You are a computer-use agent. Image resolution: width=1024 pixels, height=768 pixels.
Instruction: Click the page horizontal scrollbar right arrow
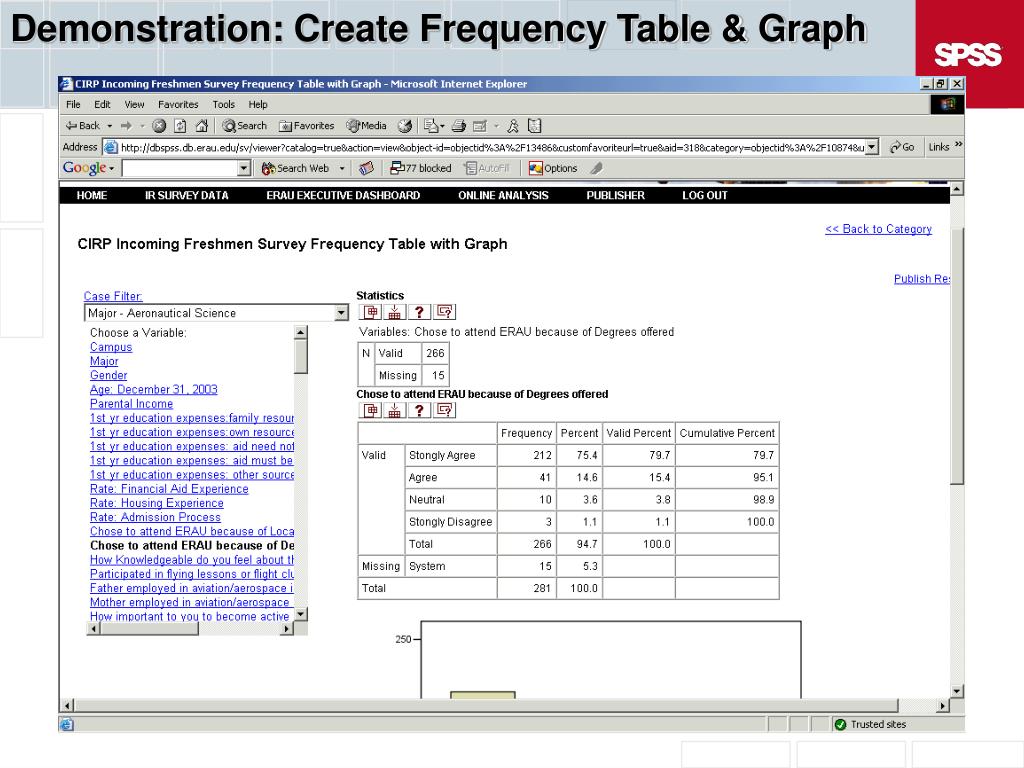coord(942,705)
